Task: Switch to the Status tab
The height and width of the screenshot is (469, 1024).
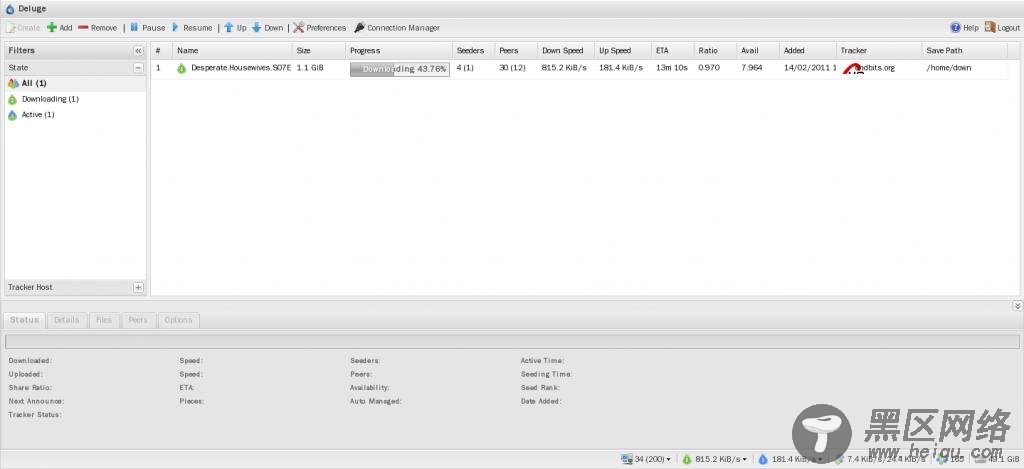Action: click(25, 320)
